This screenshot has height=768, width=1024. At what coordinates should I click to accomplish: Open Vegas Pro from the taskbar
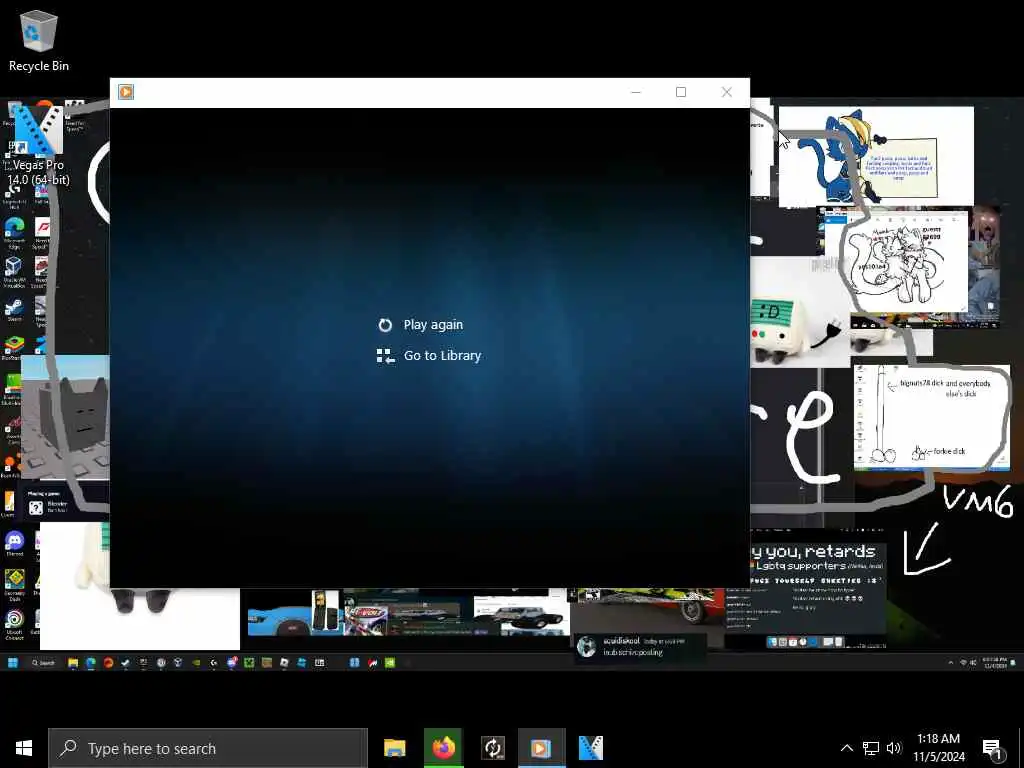[590, 748]
